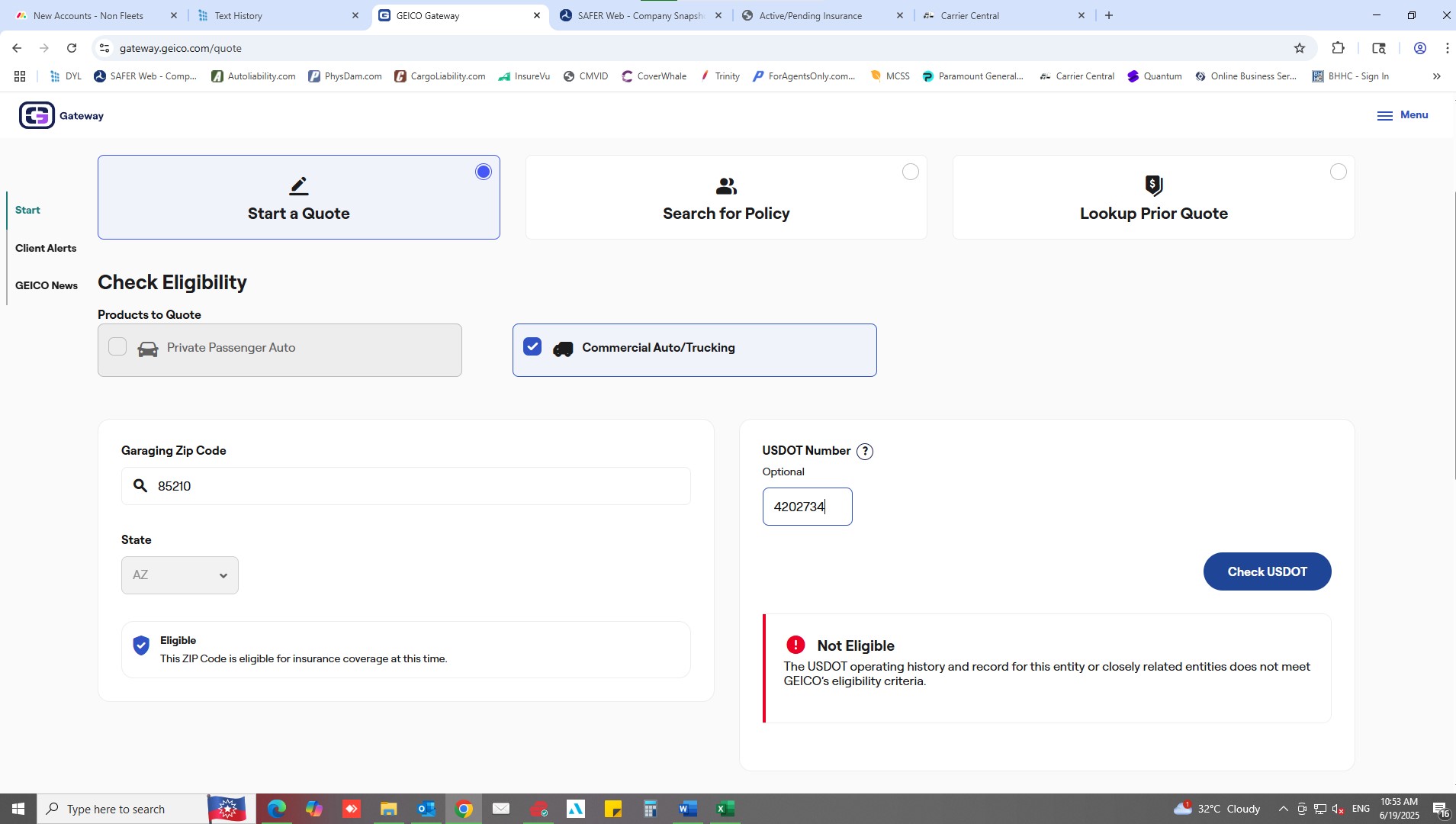The width and height of the screenshot is (1456, 824).
Task: Open Microsoft Edge from the taskbar
Action: [x=276, y=809]
